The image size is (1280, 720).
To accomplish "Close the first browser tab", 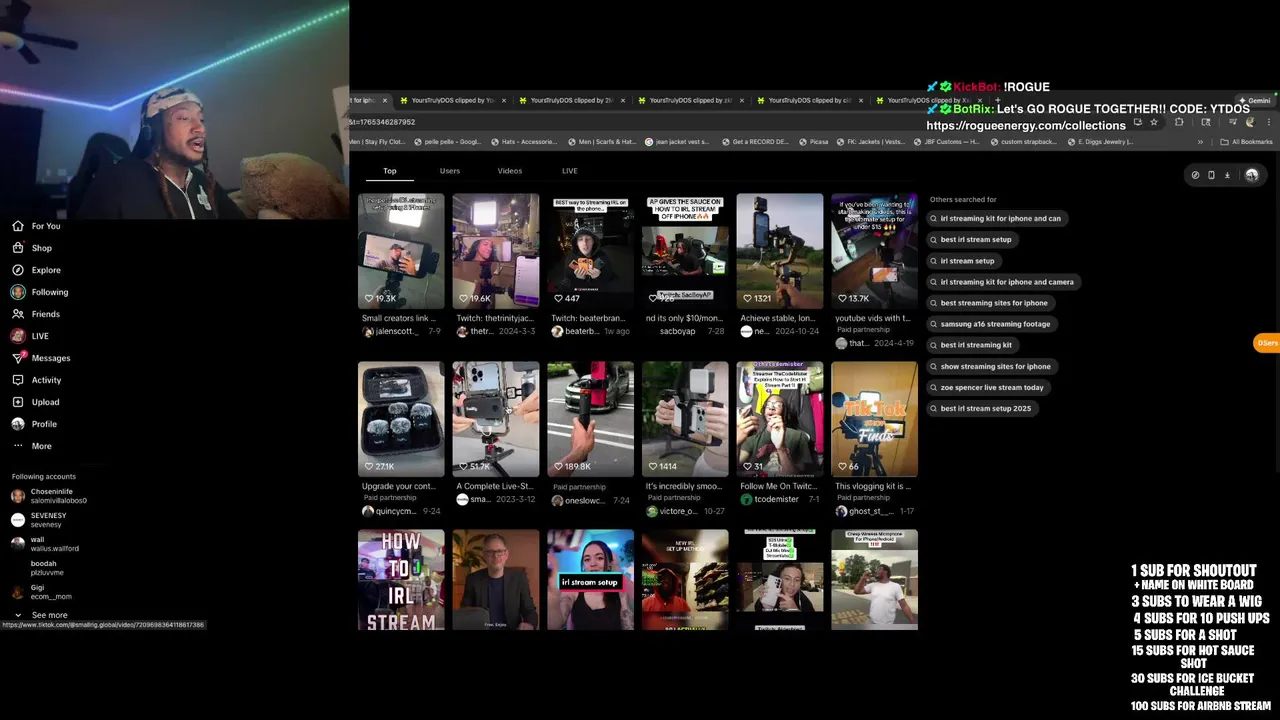I will [384, 100].
